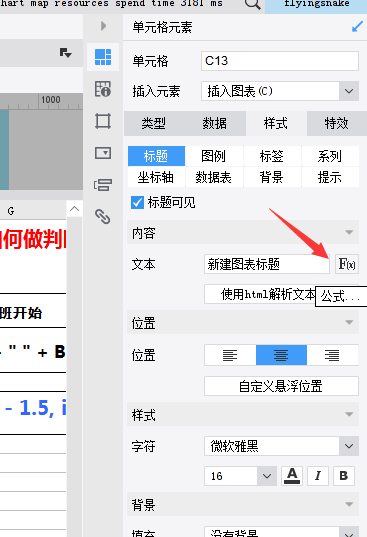Align title to the left
The height and width of the screenshot is (537, 367).
tap(230, 355)
